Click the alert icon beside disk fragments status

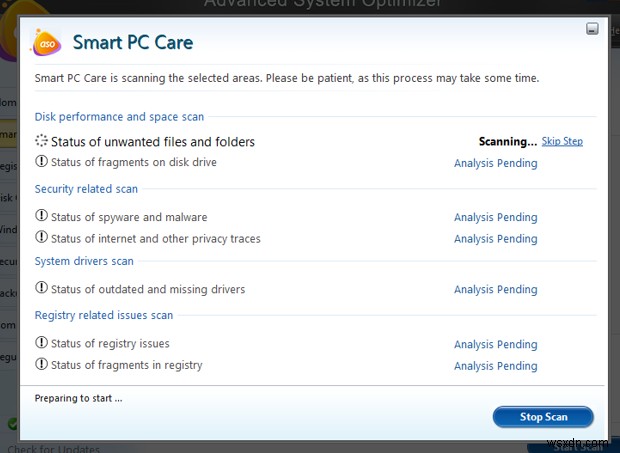click(x=42, y=162)
